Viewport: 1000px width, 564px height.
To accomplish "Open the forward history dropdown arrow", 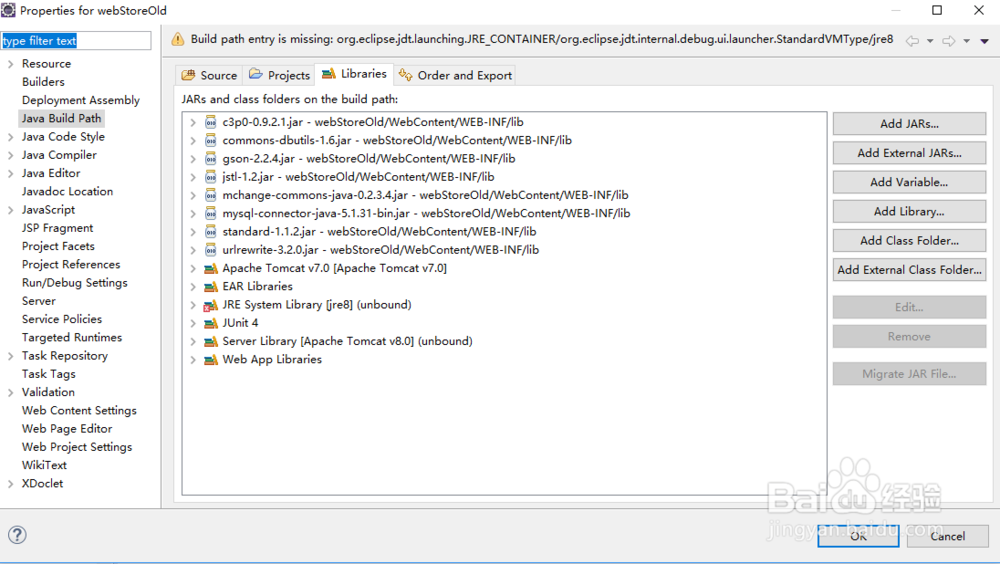I will (x=967, y=41).
